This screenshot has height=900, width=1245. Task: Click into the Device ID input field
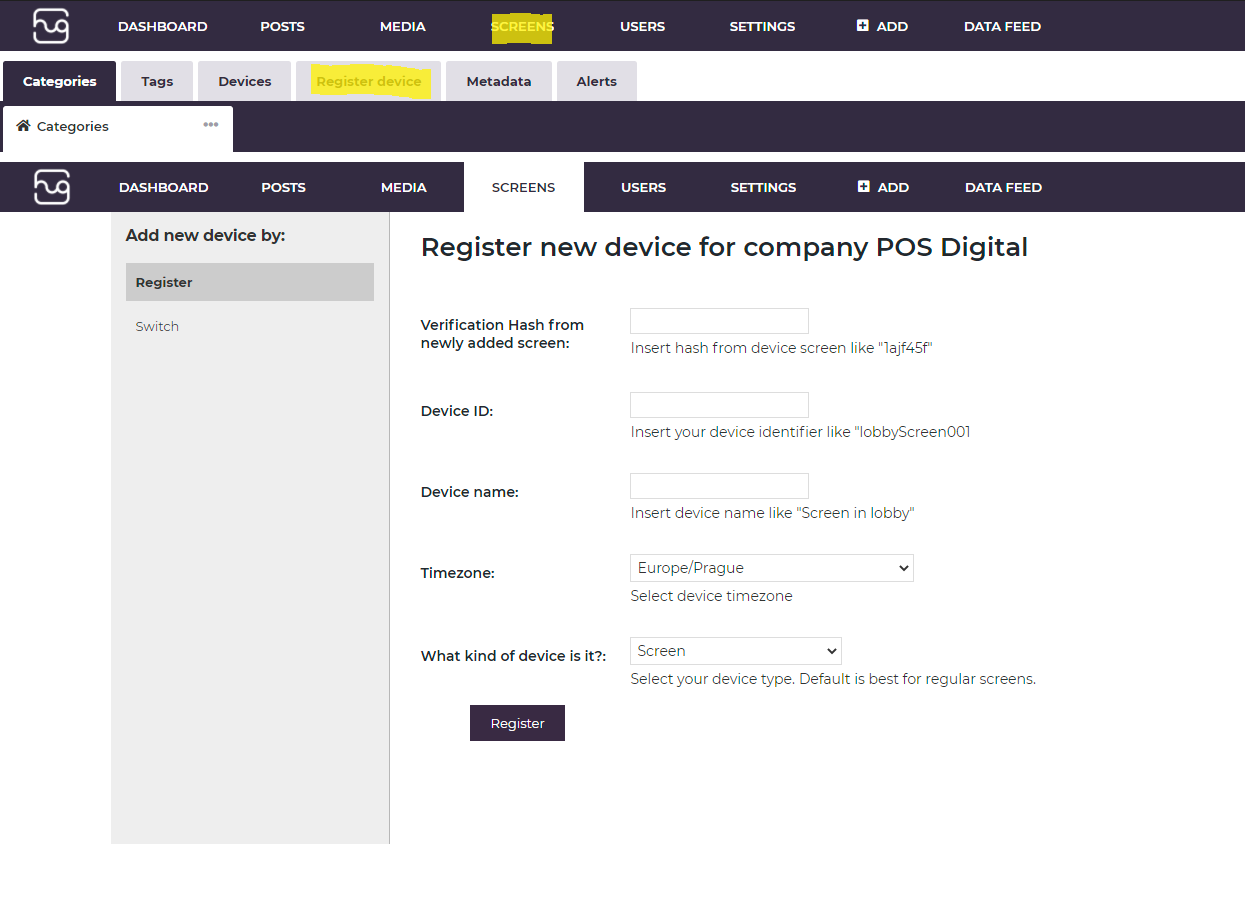point(719,405)
